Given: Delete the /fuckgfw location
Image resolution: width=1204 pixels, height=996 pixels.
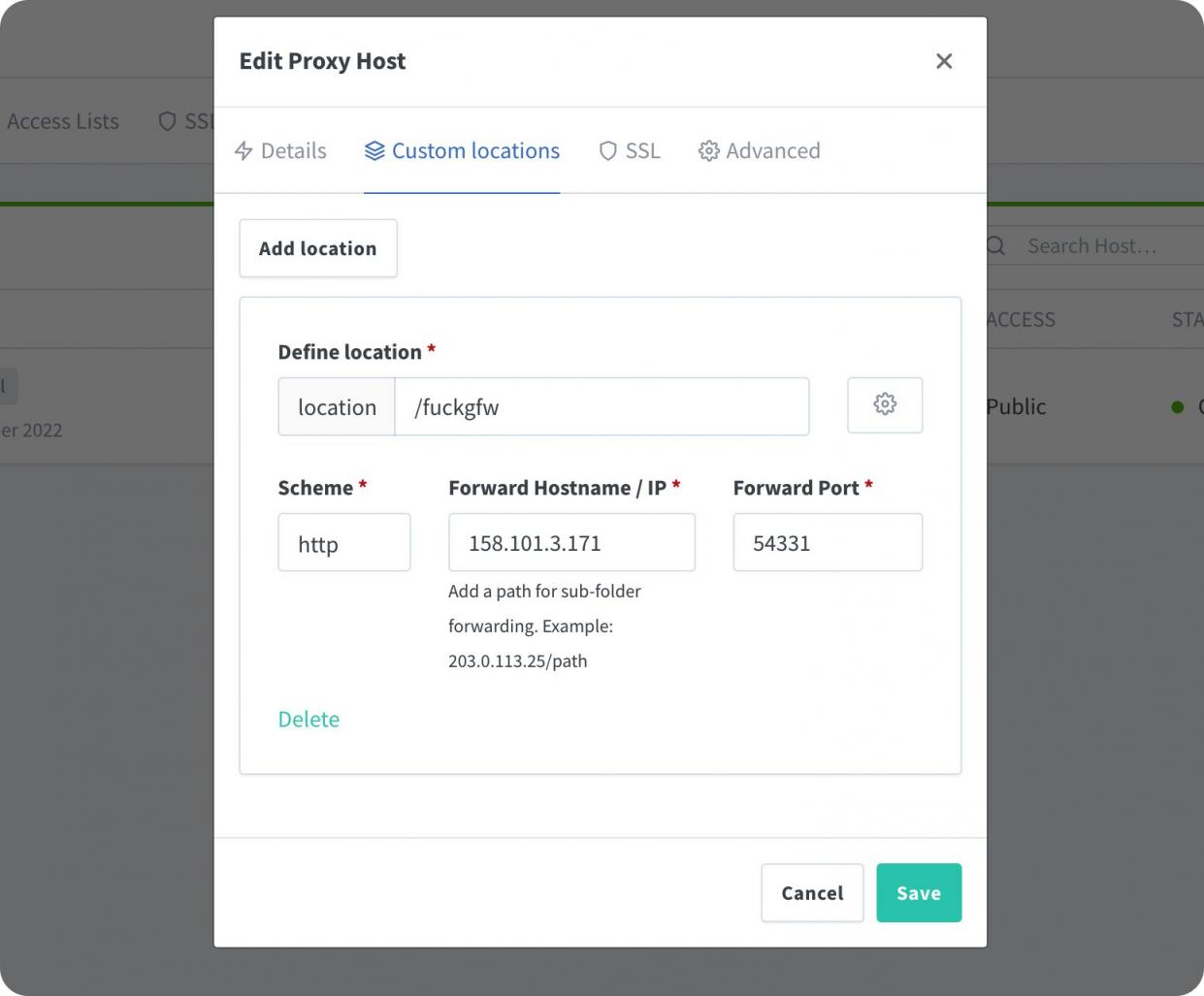Looking at the screenshot, I should point(309,719).
